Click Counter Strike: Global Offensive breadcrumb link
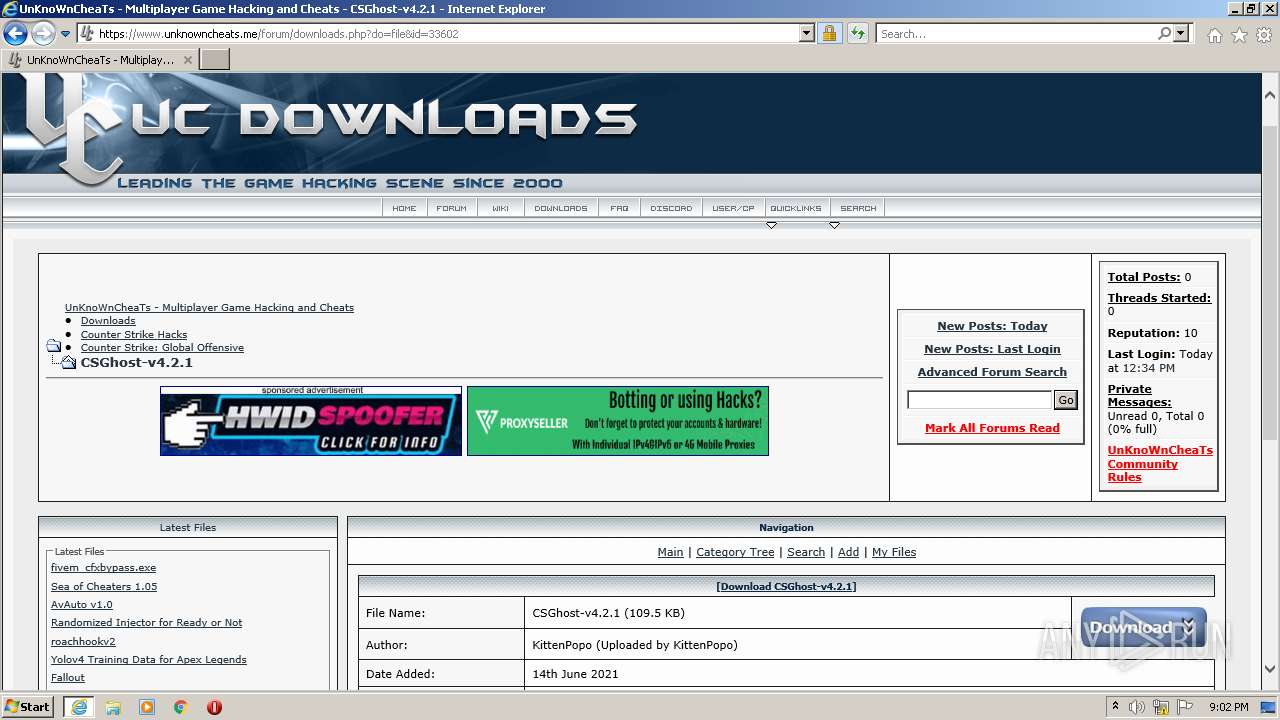This screenshot has width=1280, height=720. tap(162, 348)
